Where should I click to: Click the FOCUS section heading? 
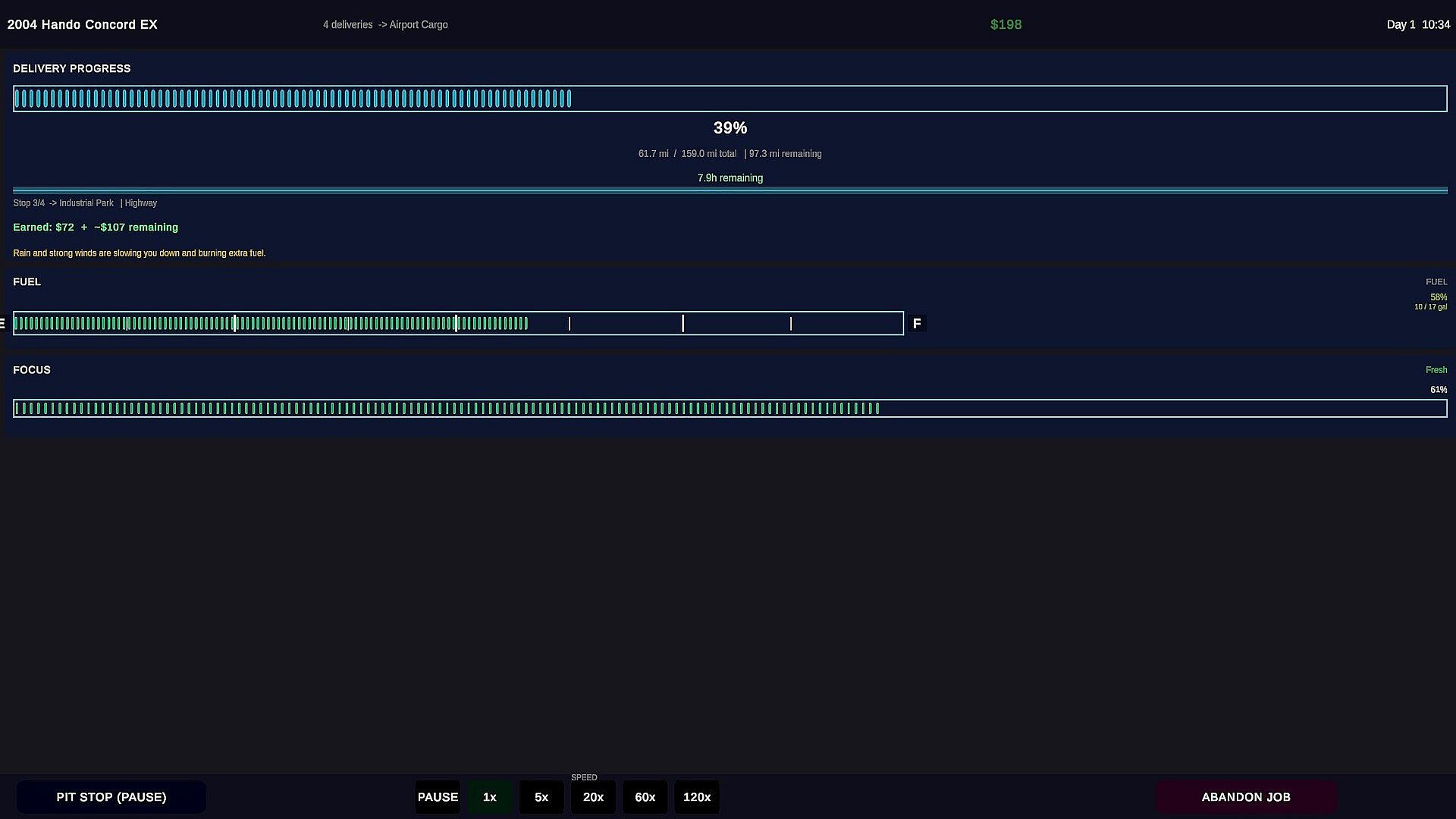[x=32, y=370]
